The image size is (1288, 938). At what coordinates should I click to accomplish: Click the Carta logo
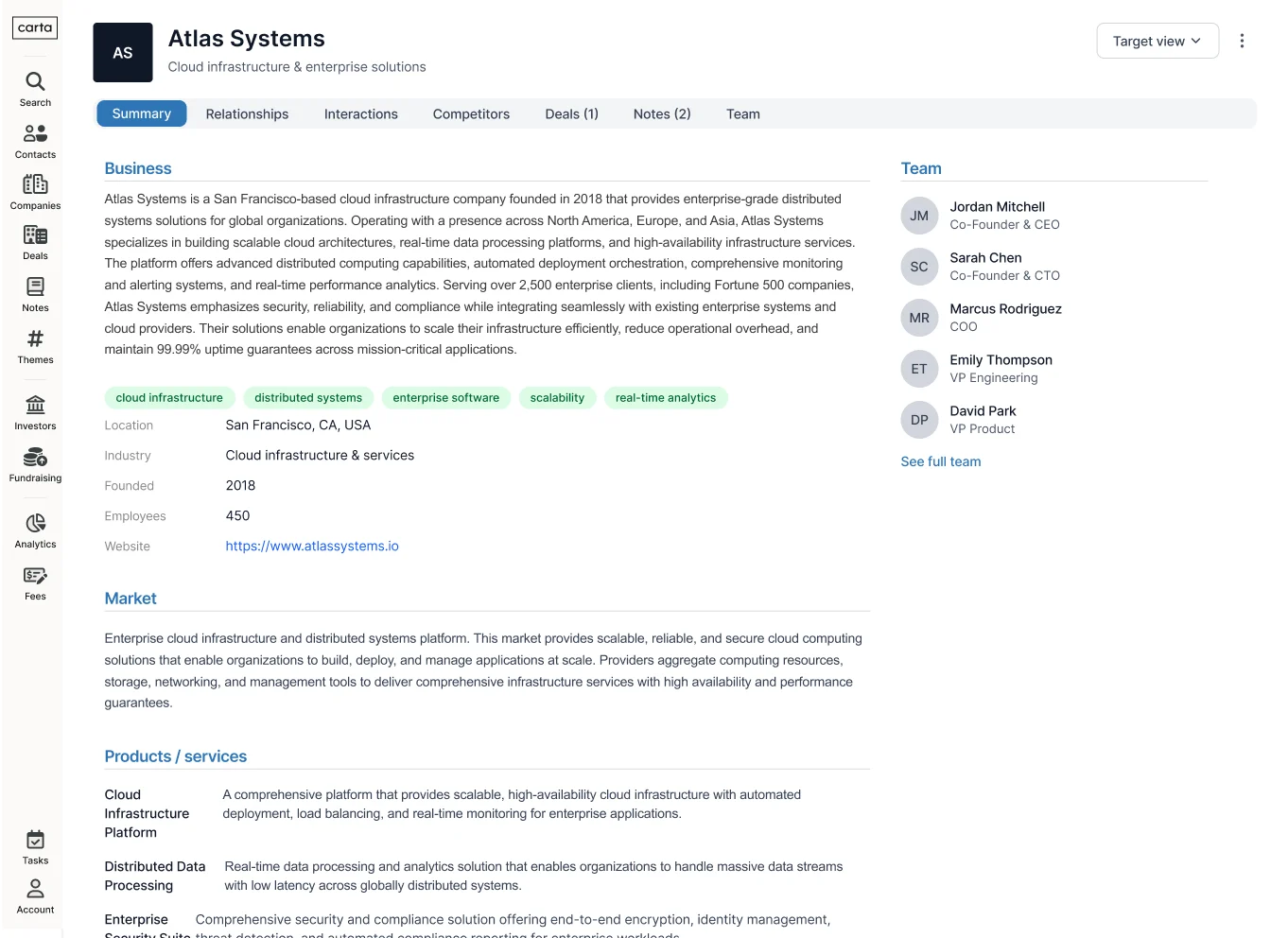point(35,27)
